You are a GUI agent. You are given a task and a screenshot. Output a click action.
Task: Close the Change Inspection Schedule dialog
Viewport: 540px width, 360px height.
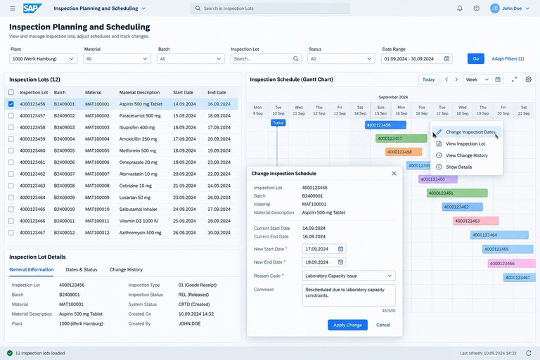[394, 173]
